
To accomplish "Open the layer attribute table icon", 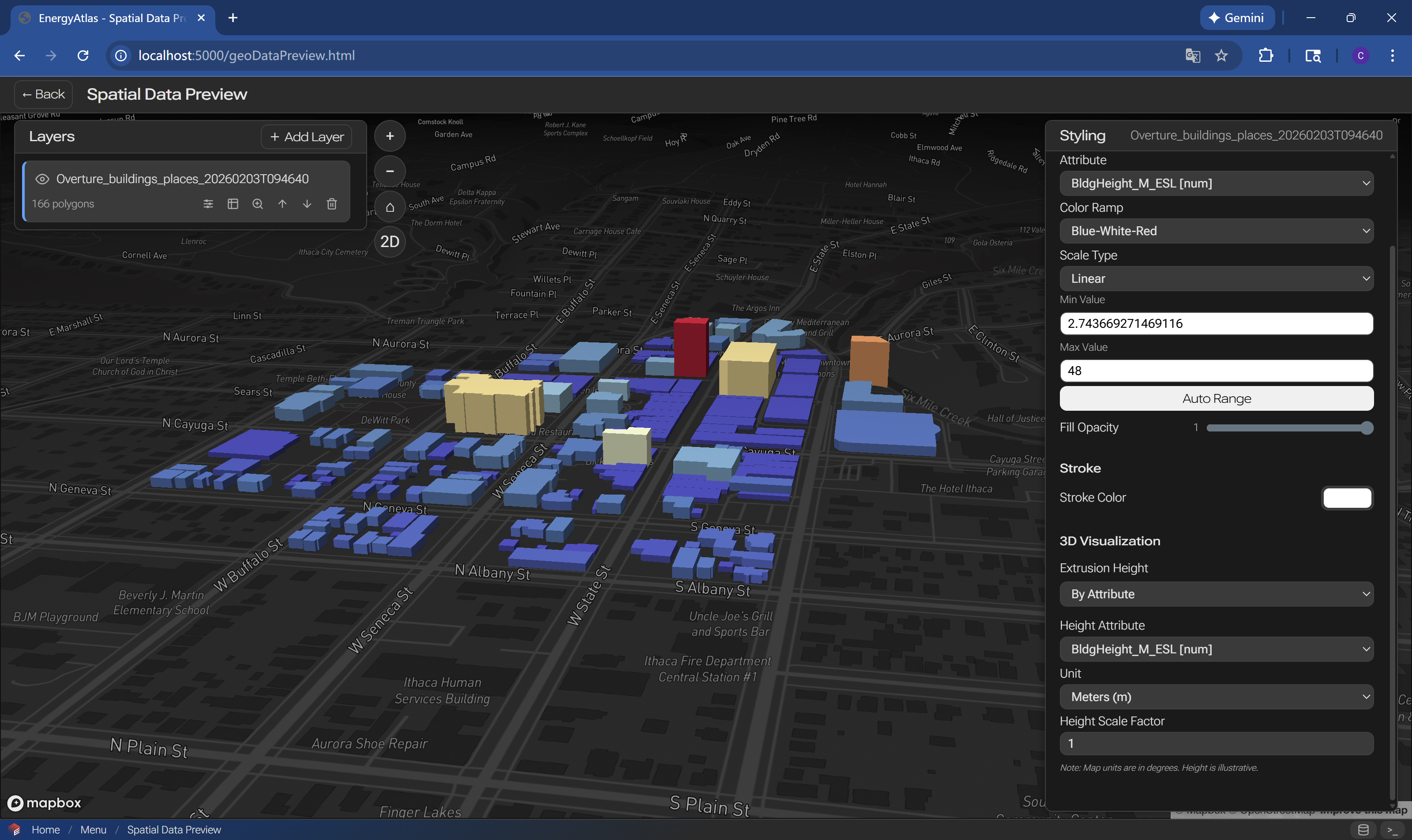I will pyautogui.click(x=233, y=204).
